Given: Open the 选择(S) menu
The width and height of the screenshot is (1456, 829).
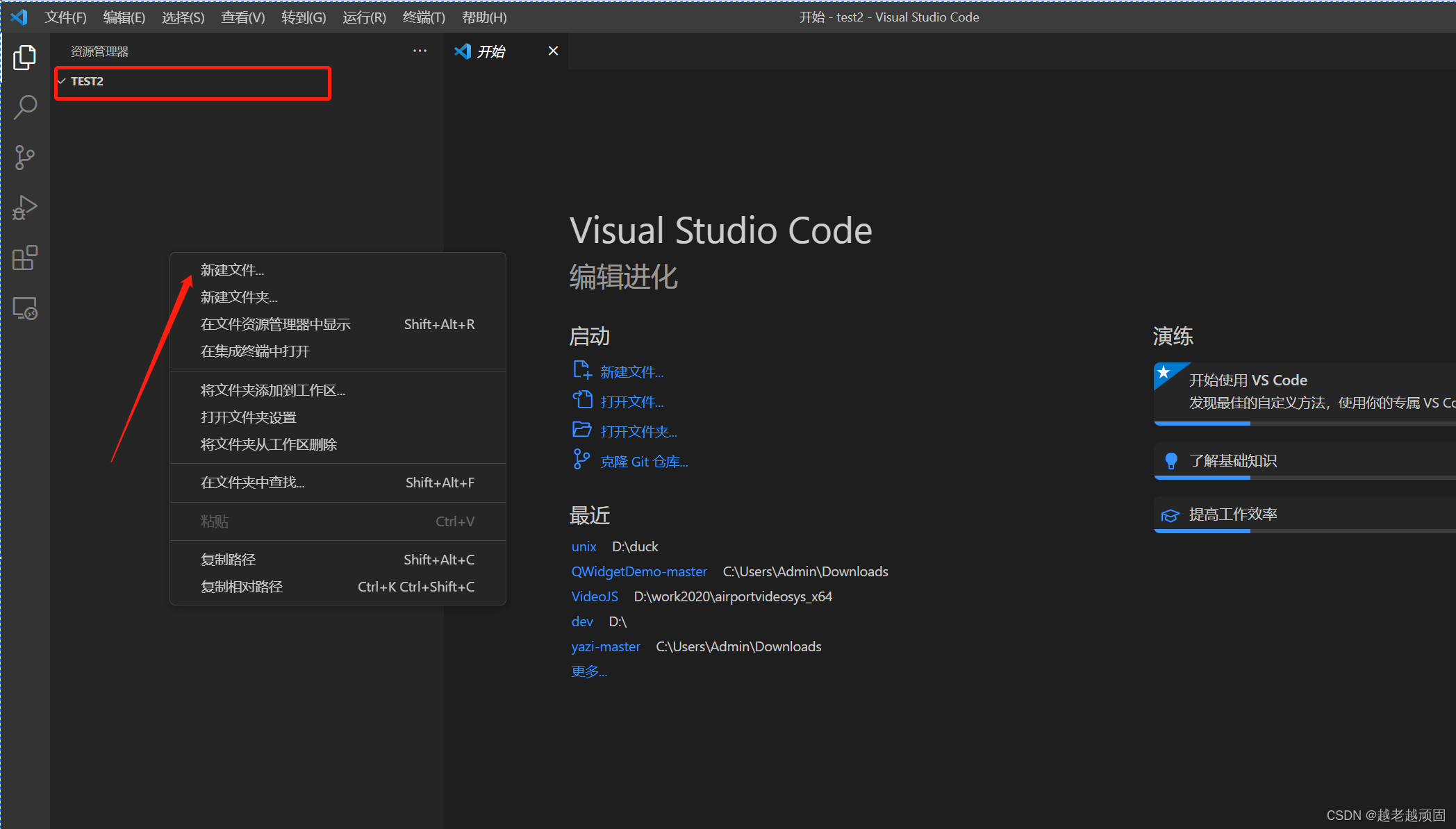Looking at the screenshot, I should click(x=183, y=17).
